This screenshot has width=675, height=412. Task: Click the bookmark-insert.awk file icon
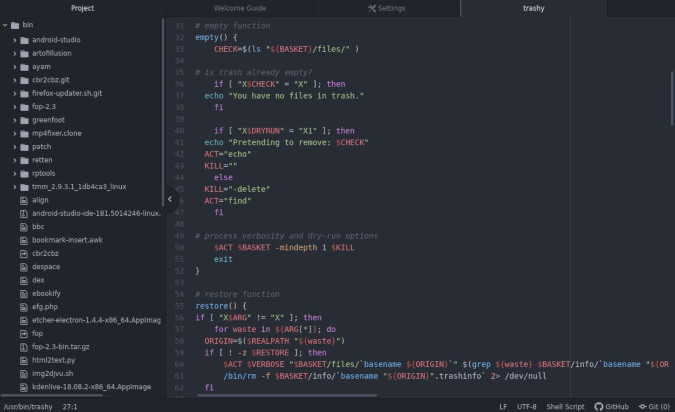[24, 240]
